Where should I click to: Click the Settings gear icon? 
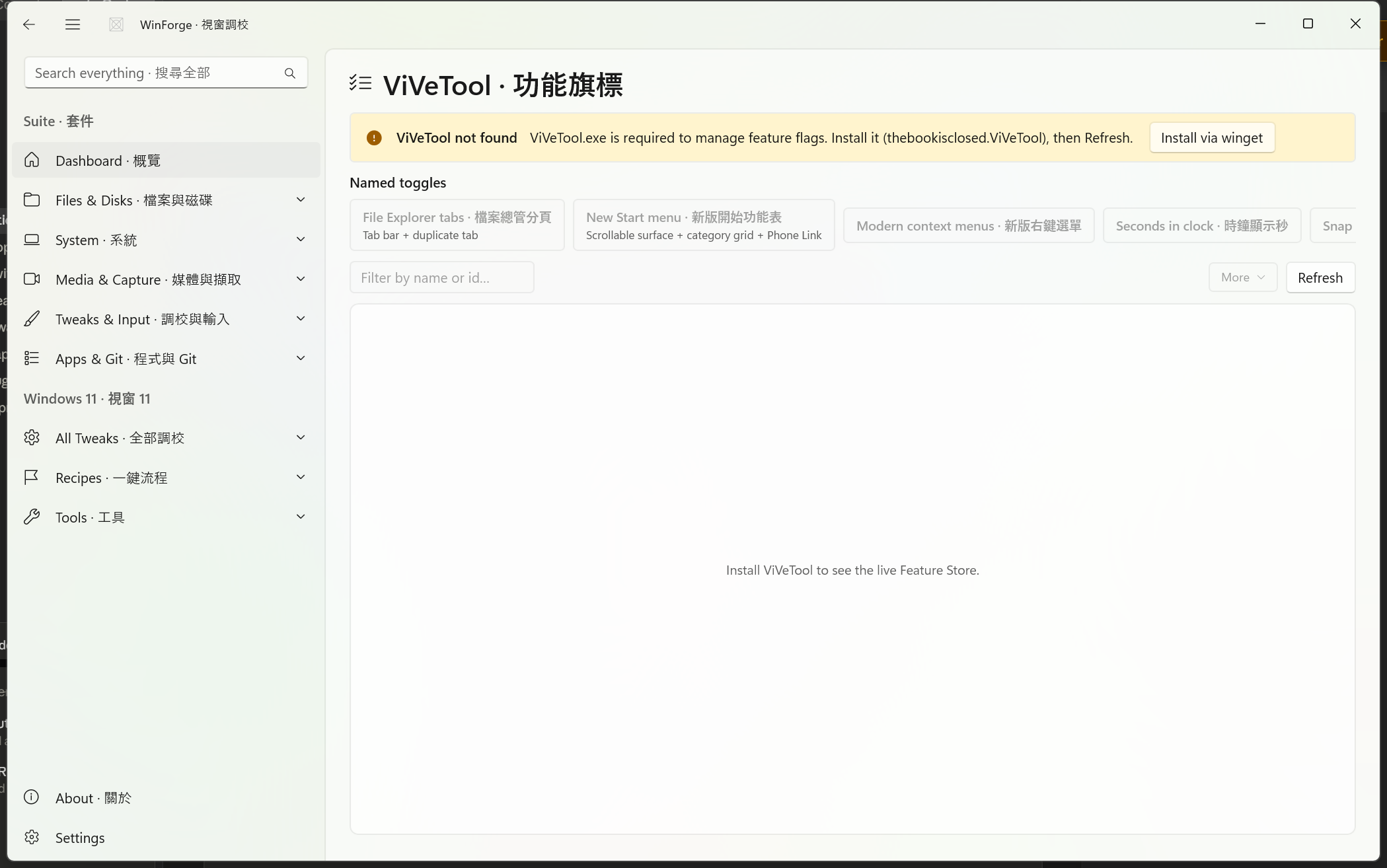coord(32,837)
